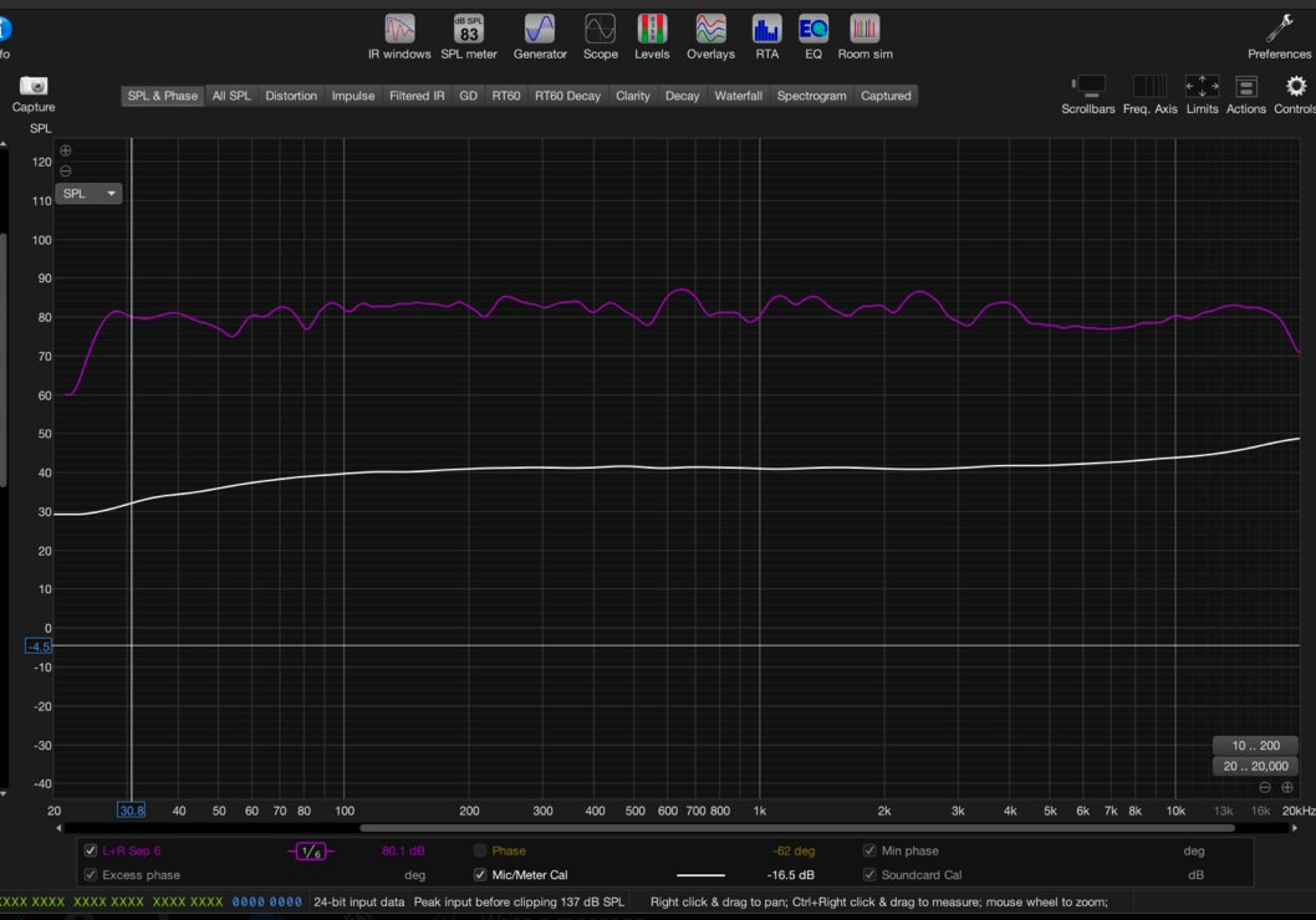Switch to the Decay tab
This screenshot has width=1316, height=920.
682,96
